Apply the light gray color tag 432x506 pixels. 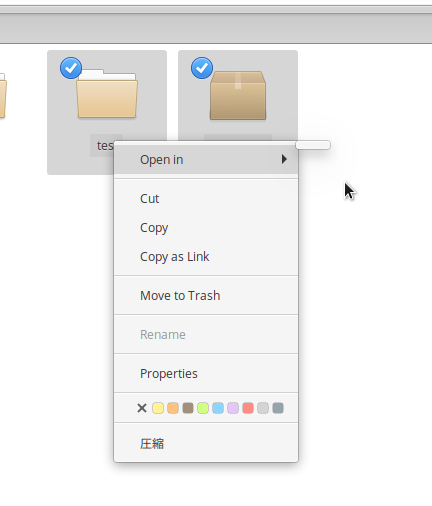click(x=263, y=408)
